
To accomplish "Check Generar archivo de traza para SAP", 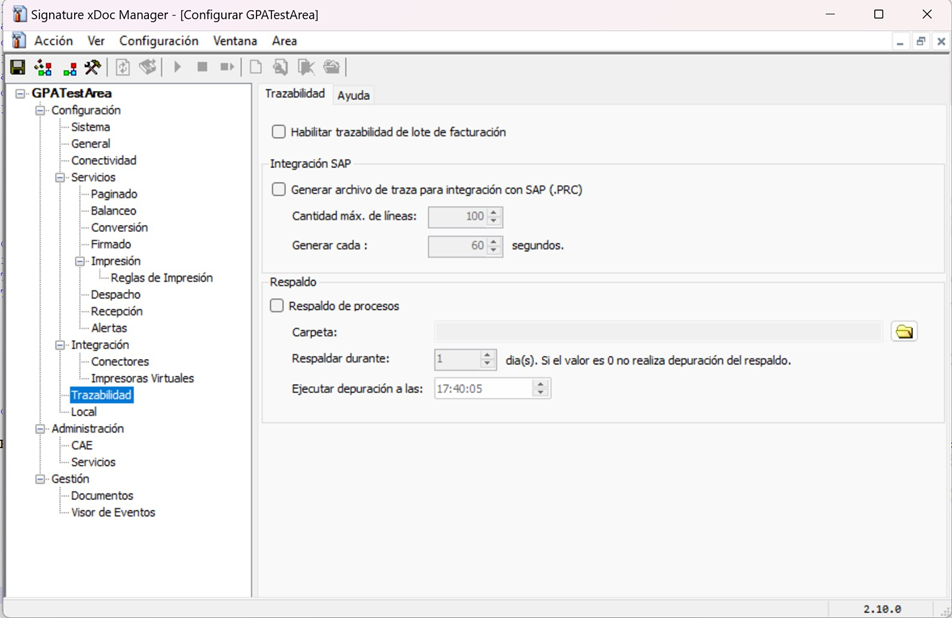I will [x=279, y=189].
